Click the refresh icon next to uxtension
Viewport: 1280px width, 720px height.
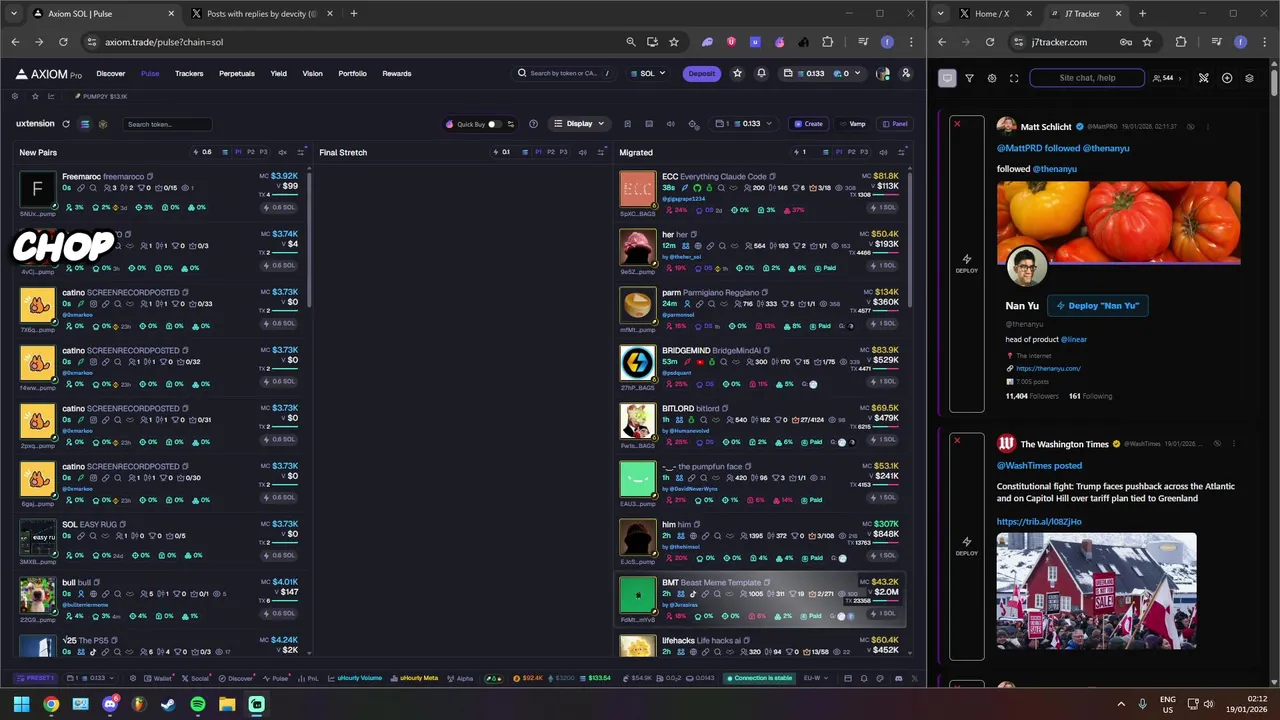point(66,124)
